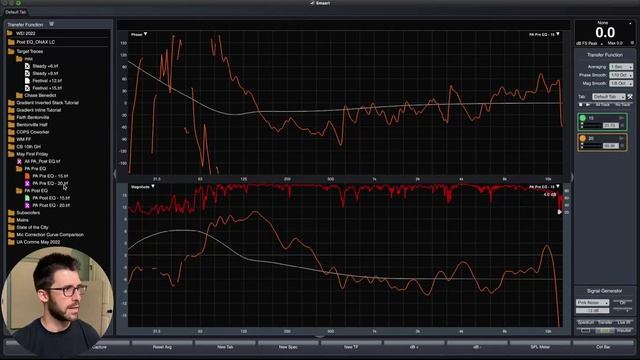Switch to the Default Tab tab
The height and width of the screenshot is (360, 640).
(16, 12)
